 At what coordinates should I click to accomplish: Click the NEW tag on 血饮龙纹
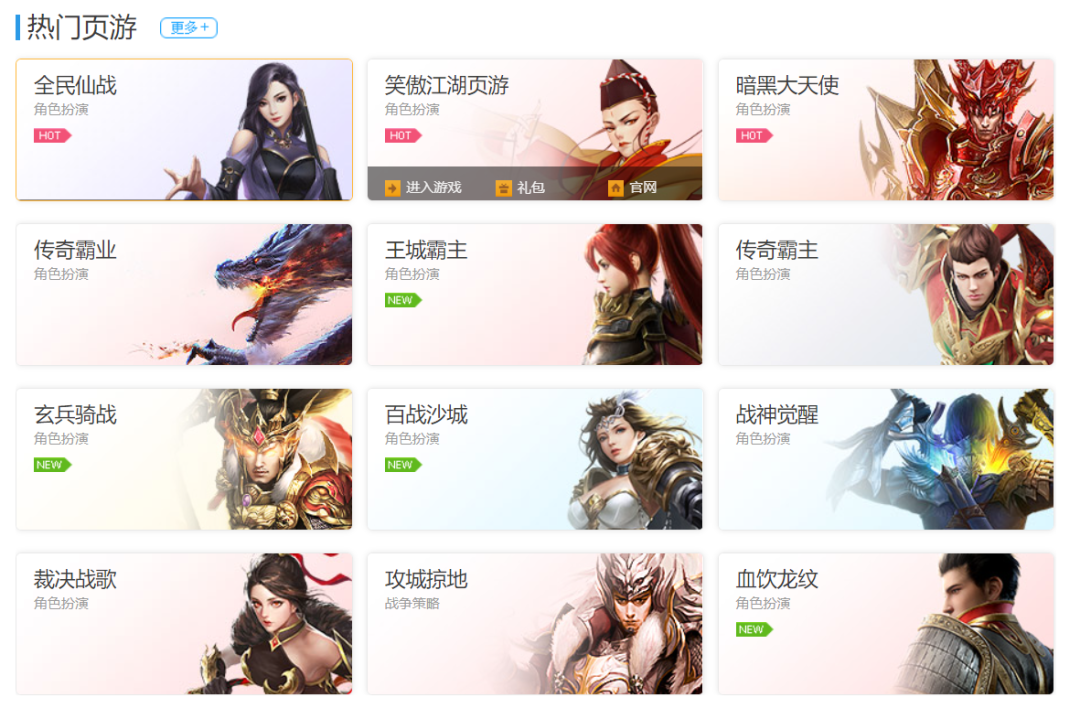754,629
